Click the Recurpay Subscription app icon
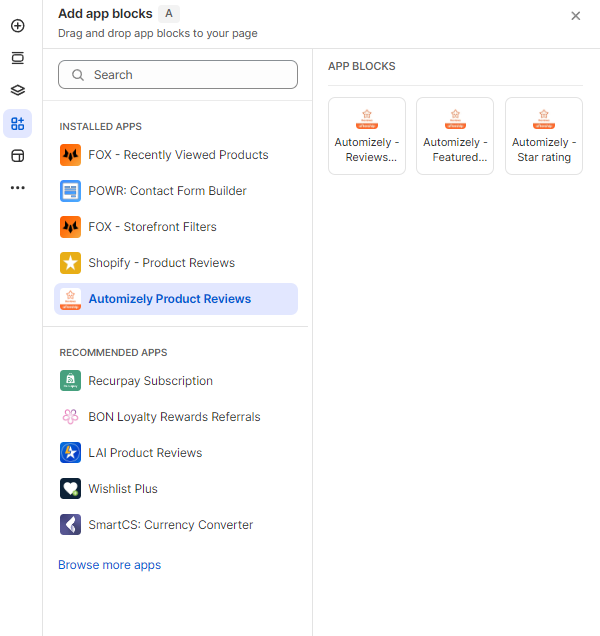The height and width of the screenshot is (636, 600). pyautogui.click(x=70, y=380)
